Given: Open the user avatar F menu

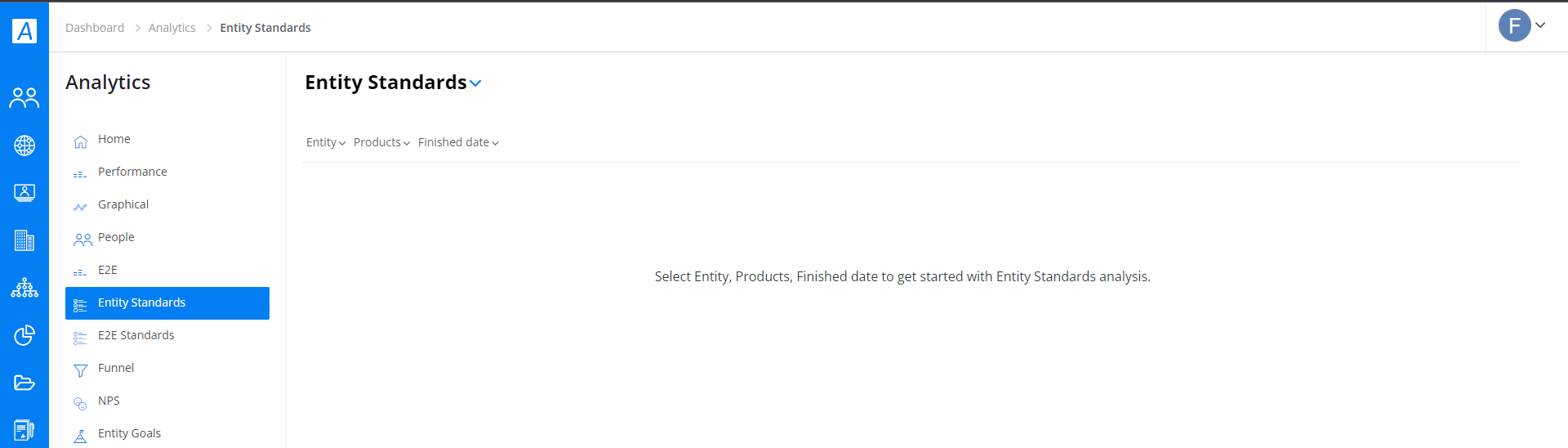Looking at the screenshot, I should [x=1522, y=25].
